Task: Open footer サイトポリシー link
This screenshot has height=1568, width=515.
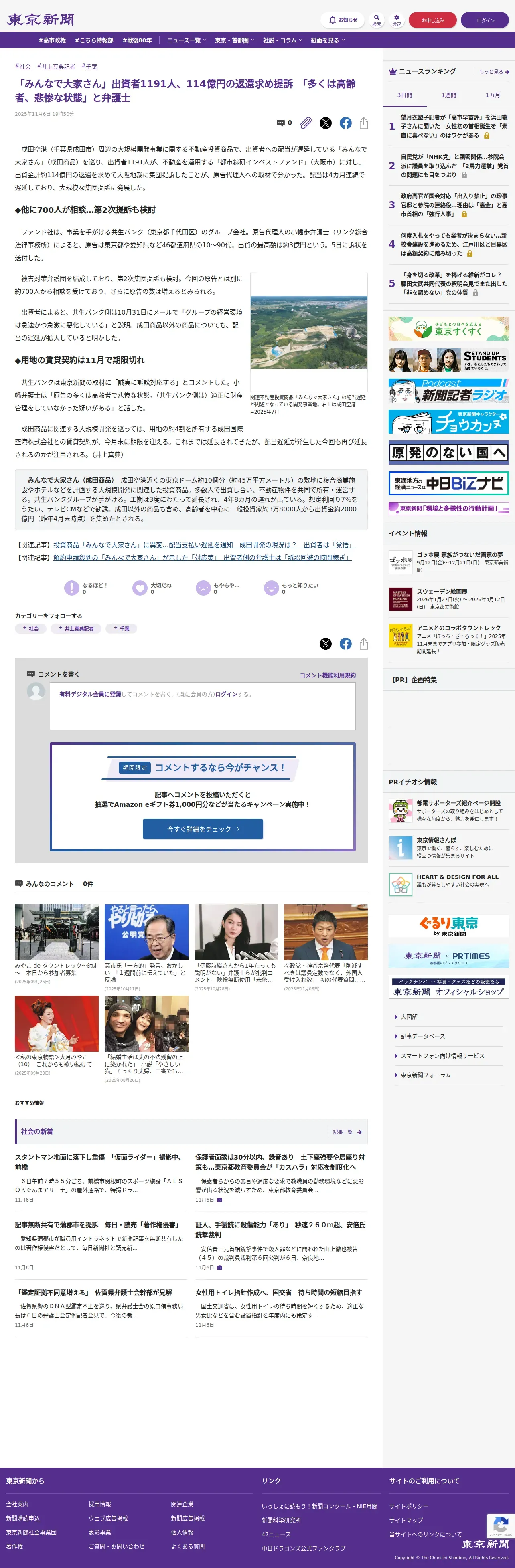Action: pos(409,1506)
